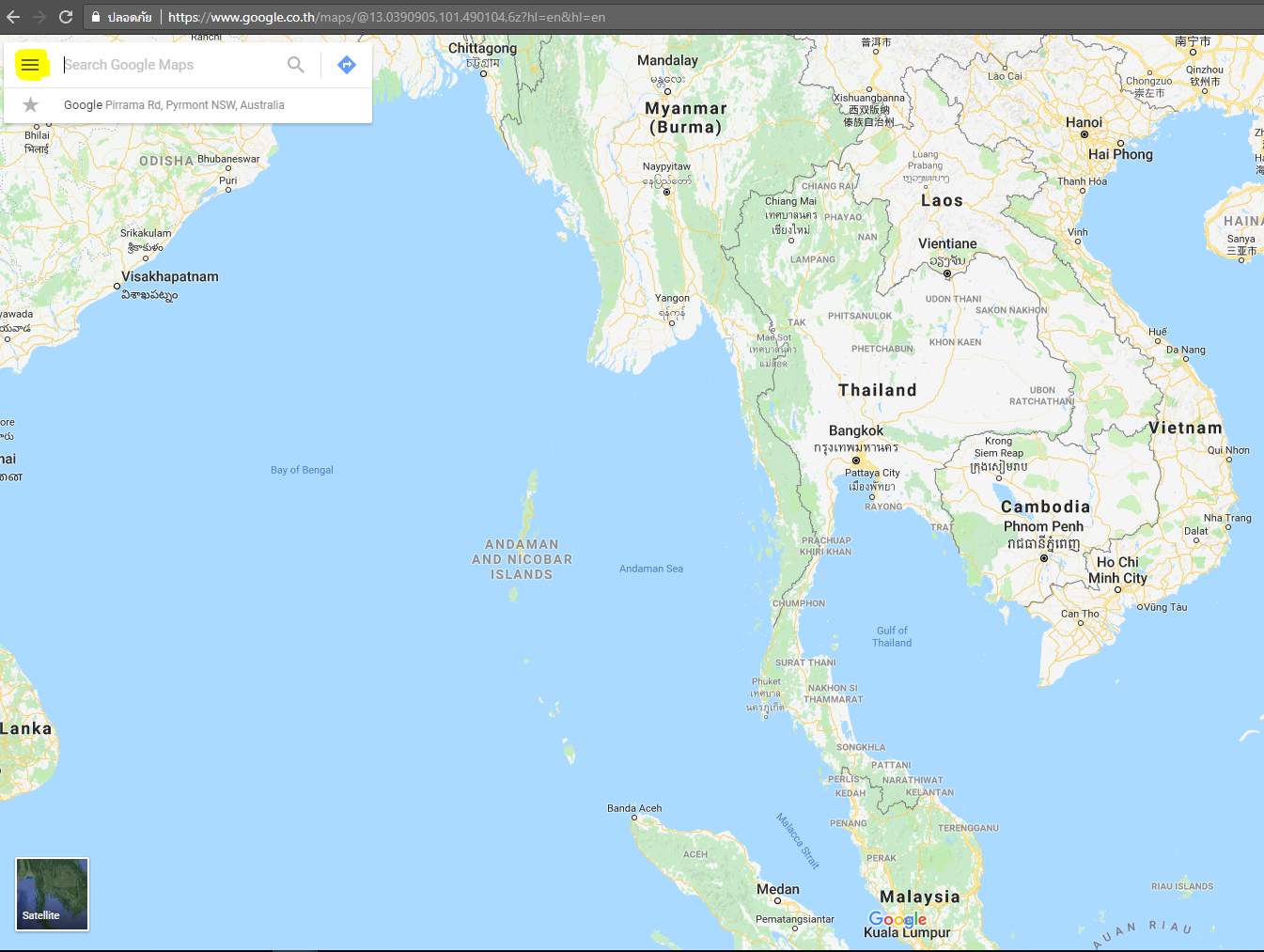Click the Pattaya City label
This screenshot has width=1264, height=952.
(872, 473)
